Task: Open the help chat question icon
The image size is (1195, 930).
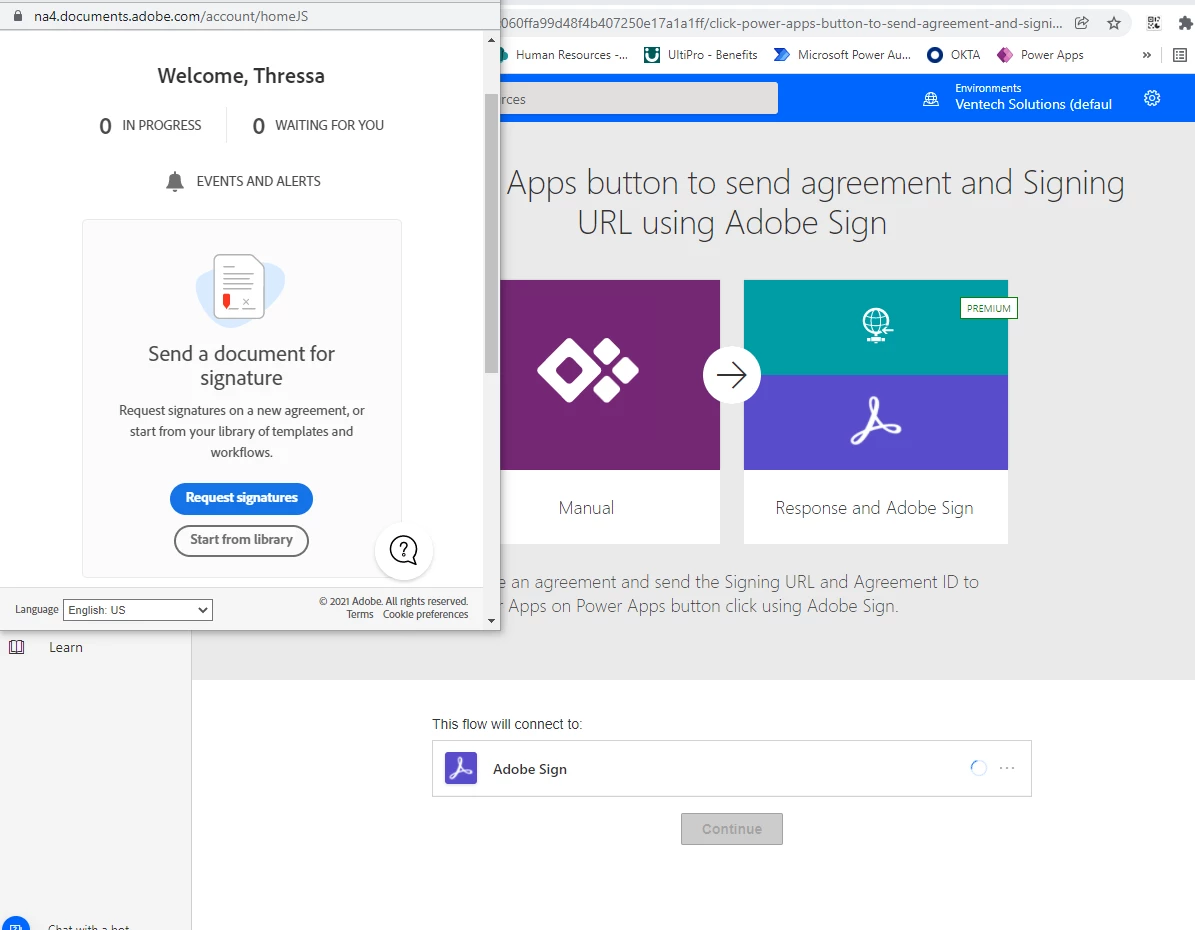Action: pos(404,550)
